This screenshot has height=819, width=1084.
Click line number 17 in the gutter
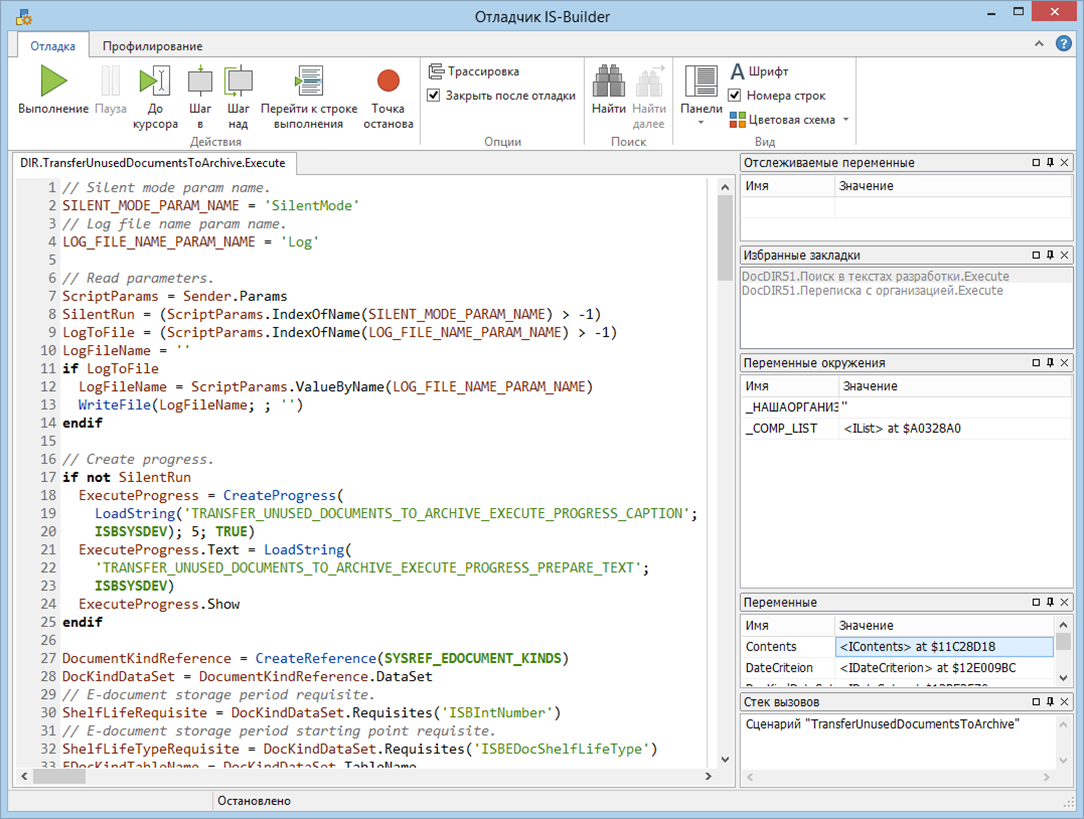tap(48, 477)
